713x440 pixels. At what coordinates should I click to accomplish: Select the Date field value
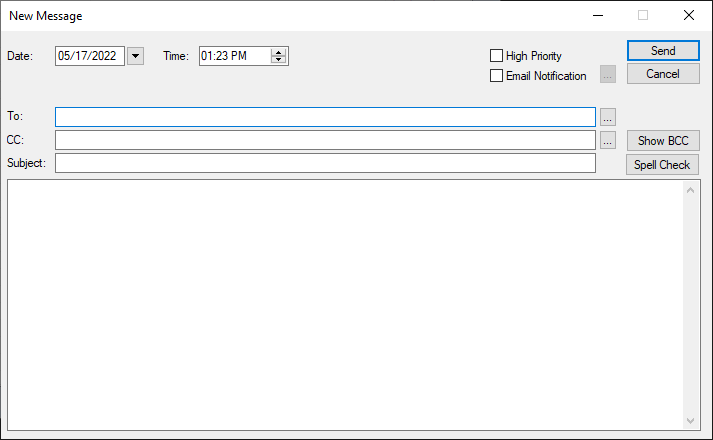pyautogui.click(x=88, y=56)
